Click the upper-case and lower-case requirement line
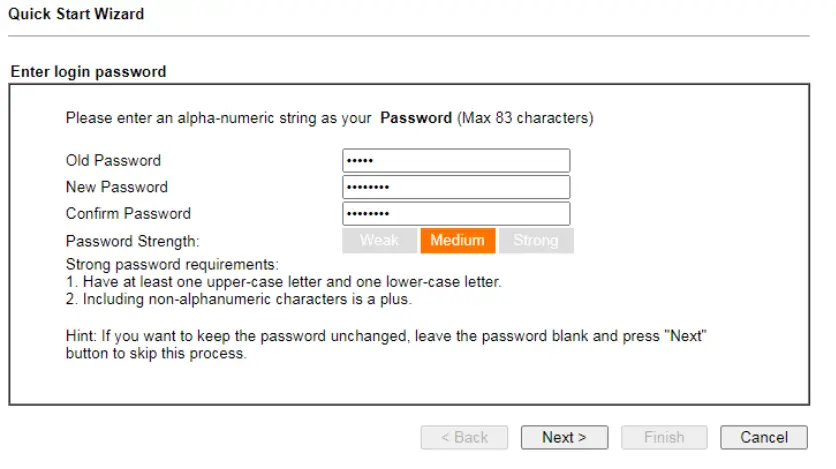The width and height of the screenshot is (836, 469). (283, 282)
